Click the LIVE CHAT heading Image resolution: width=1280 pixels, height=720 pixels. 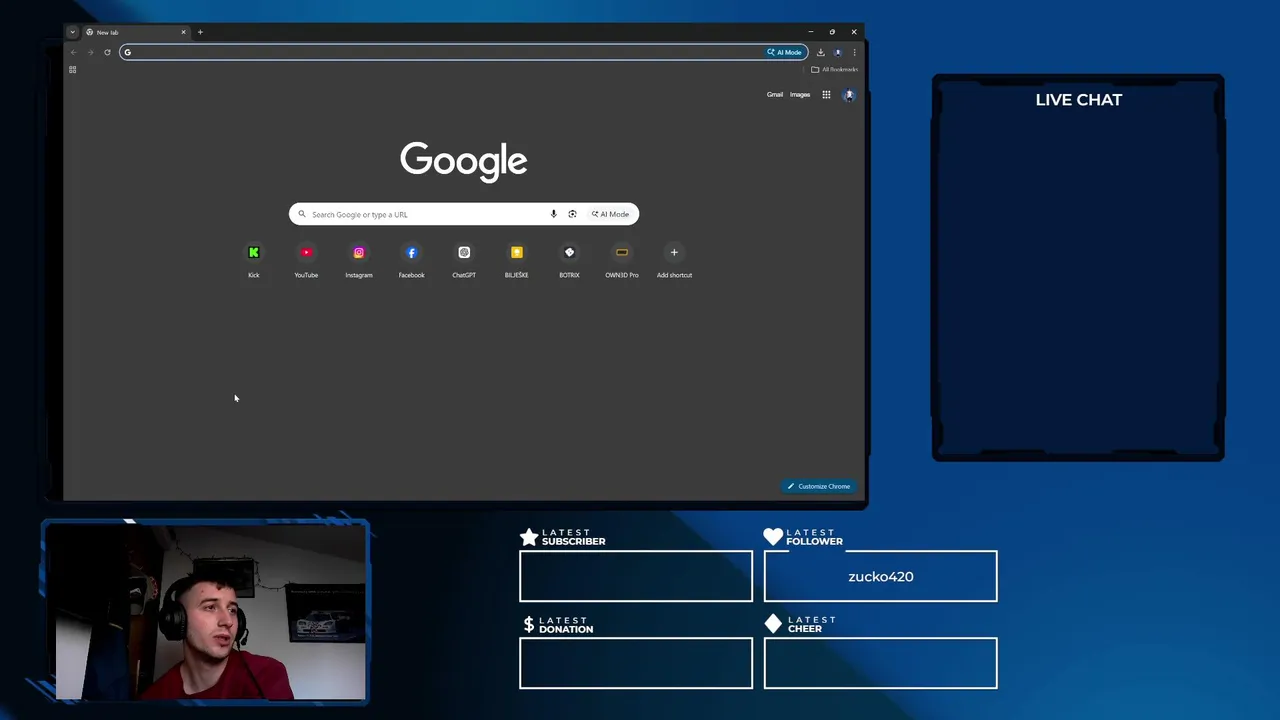coord(1079,100)
